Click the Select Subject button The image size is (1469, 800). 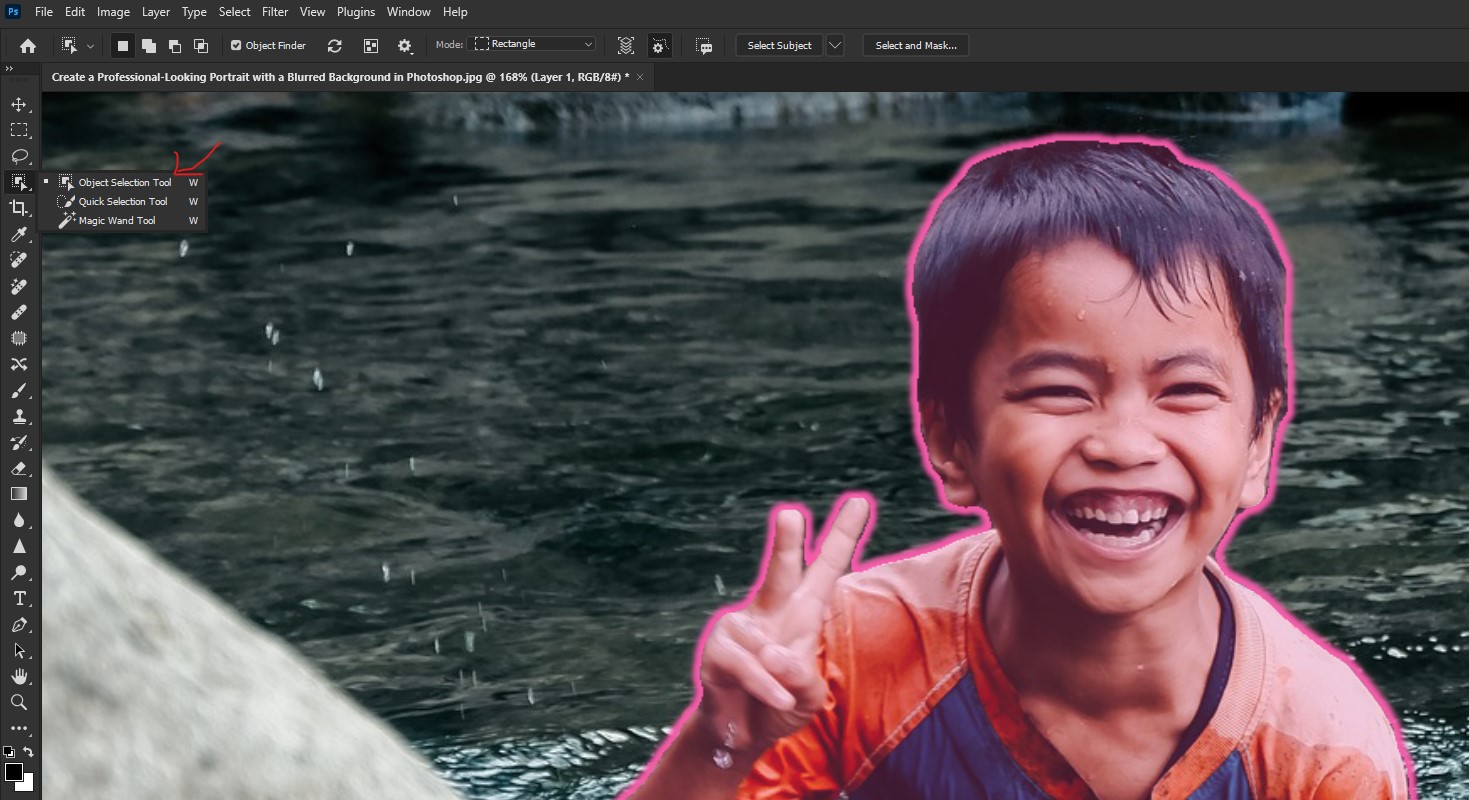point(780,45)
